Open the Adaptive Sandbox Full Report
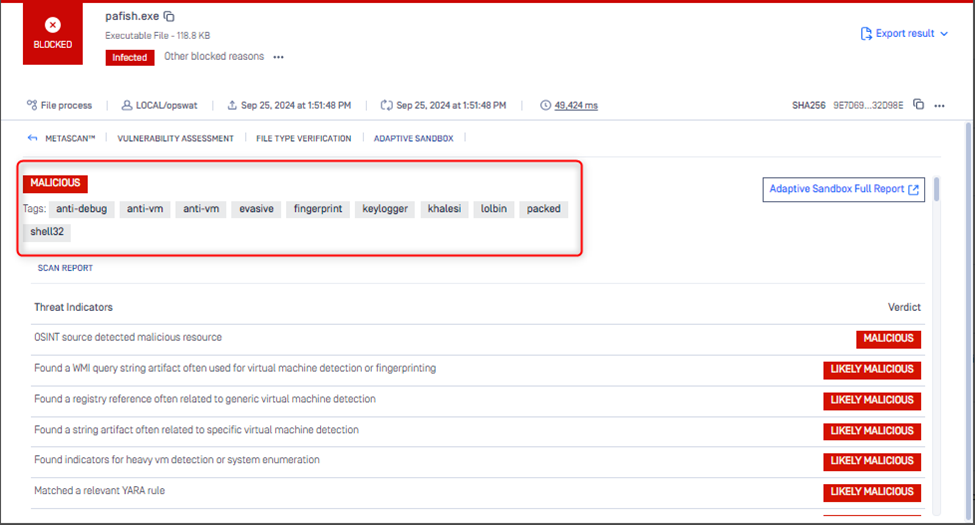The height and width of the screenshot is (525, 975). tap(843, 190)
